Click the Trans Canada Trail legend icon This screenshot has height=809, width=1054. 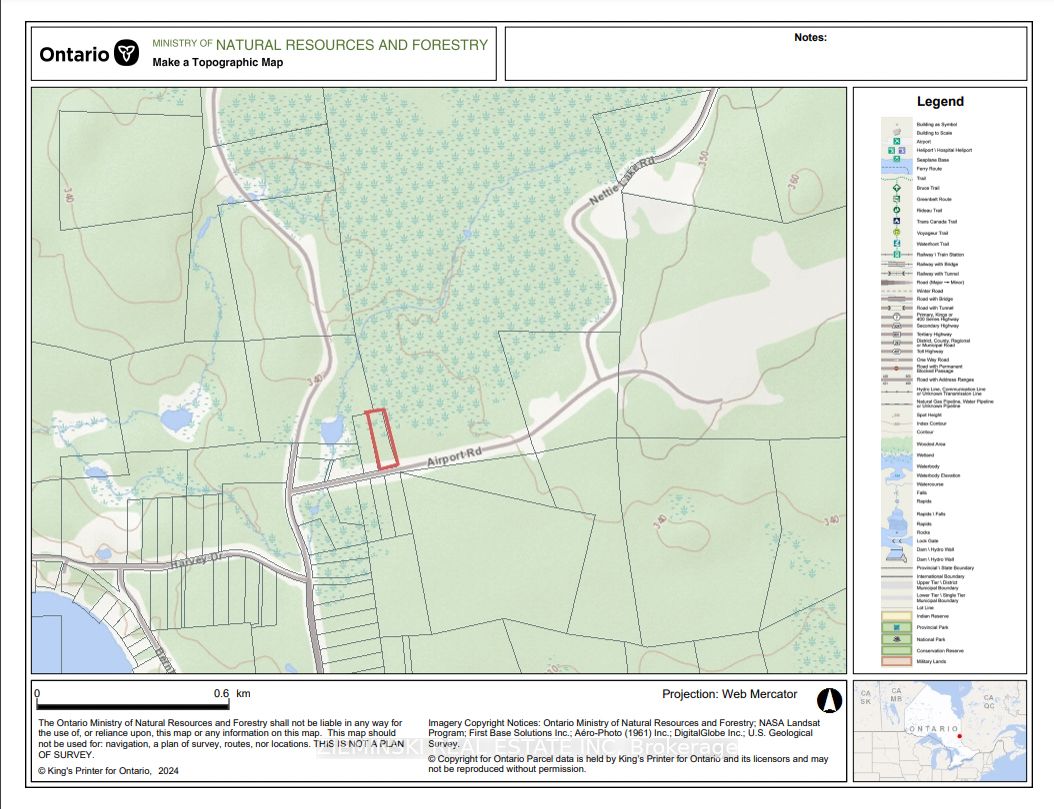pyautogui.click(x=896, y=222)
